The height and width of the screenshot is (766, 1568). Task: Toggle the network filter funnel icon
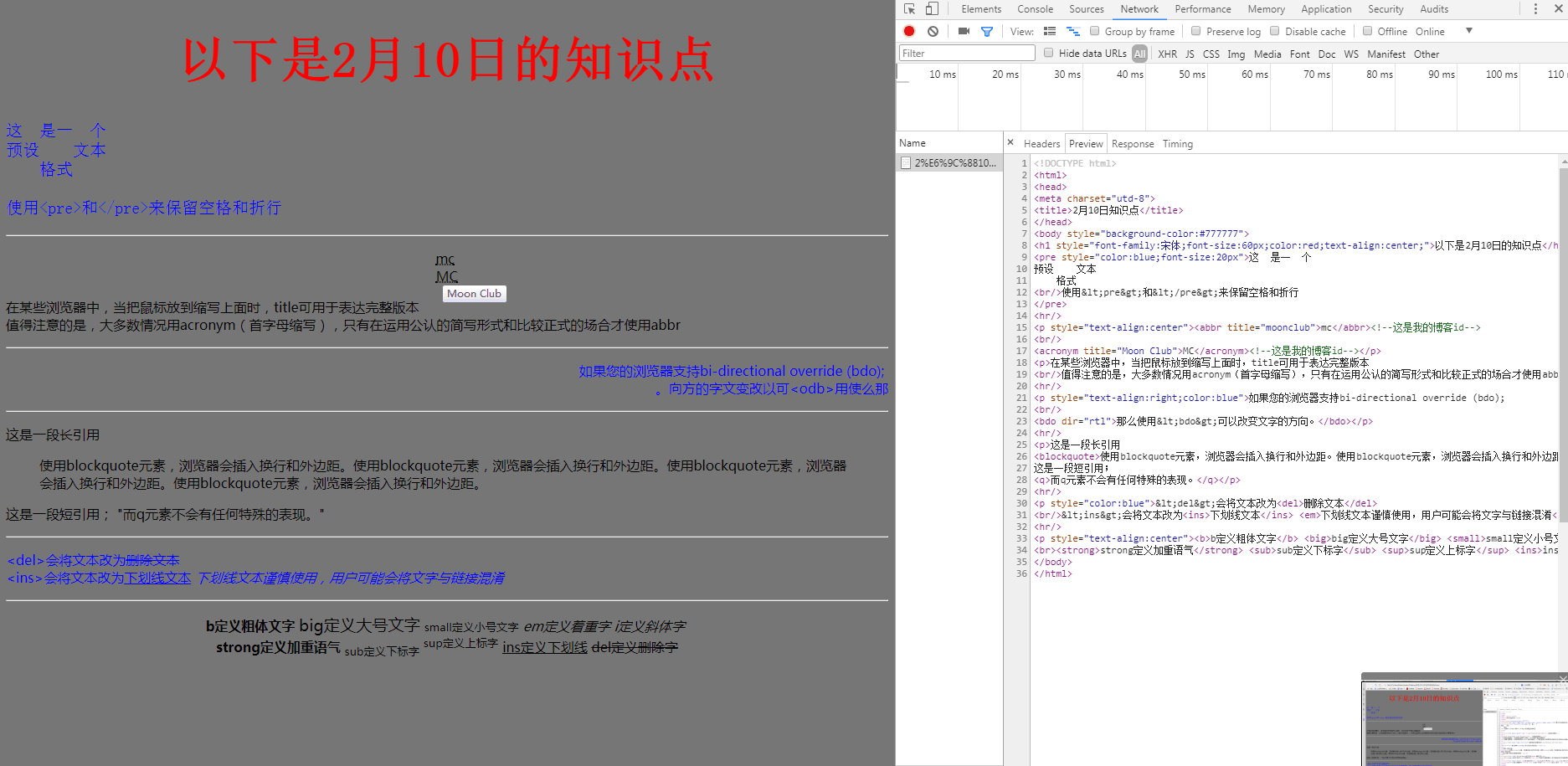[987, 32]
